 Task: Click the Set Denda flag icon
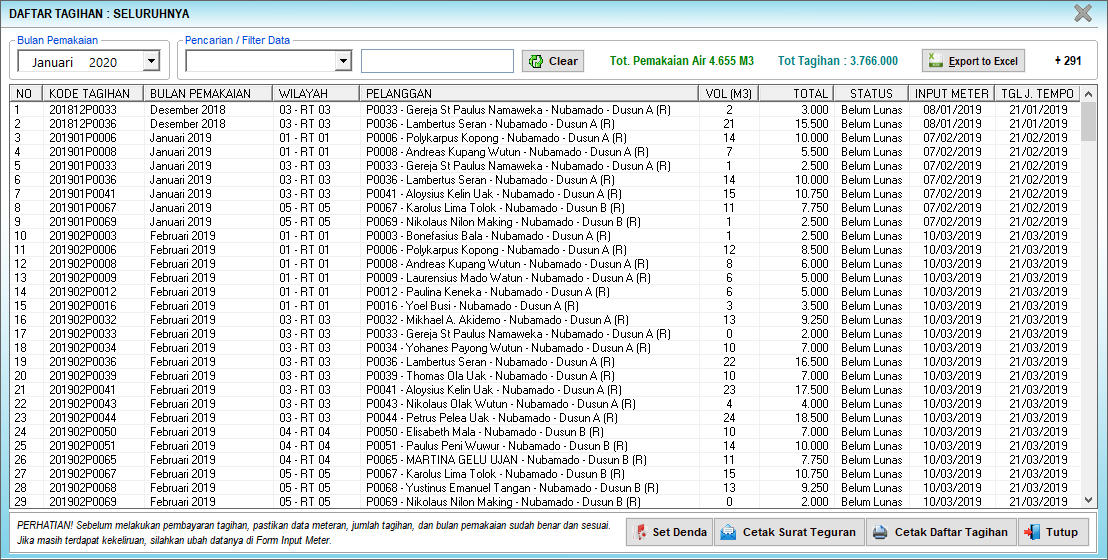point(639,532)
